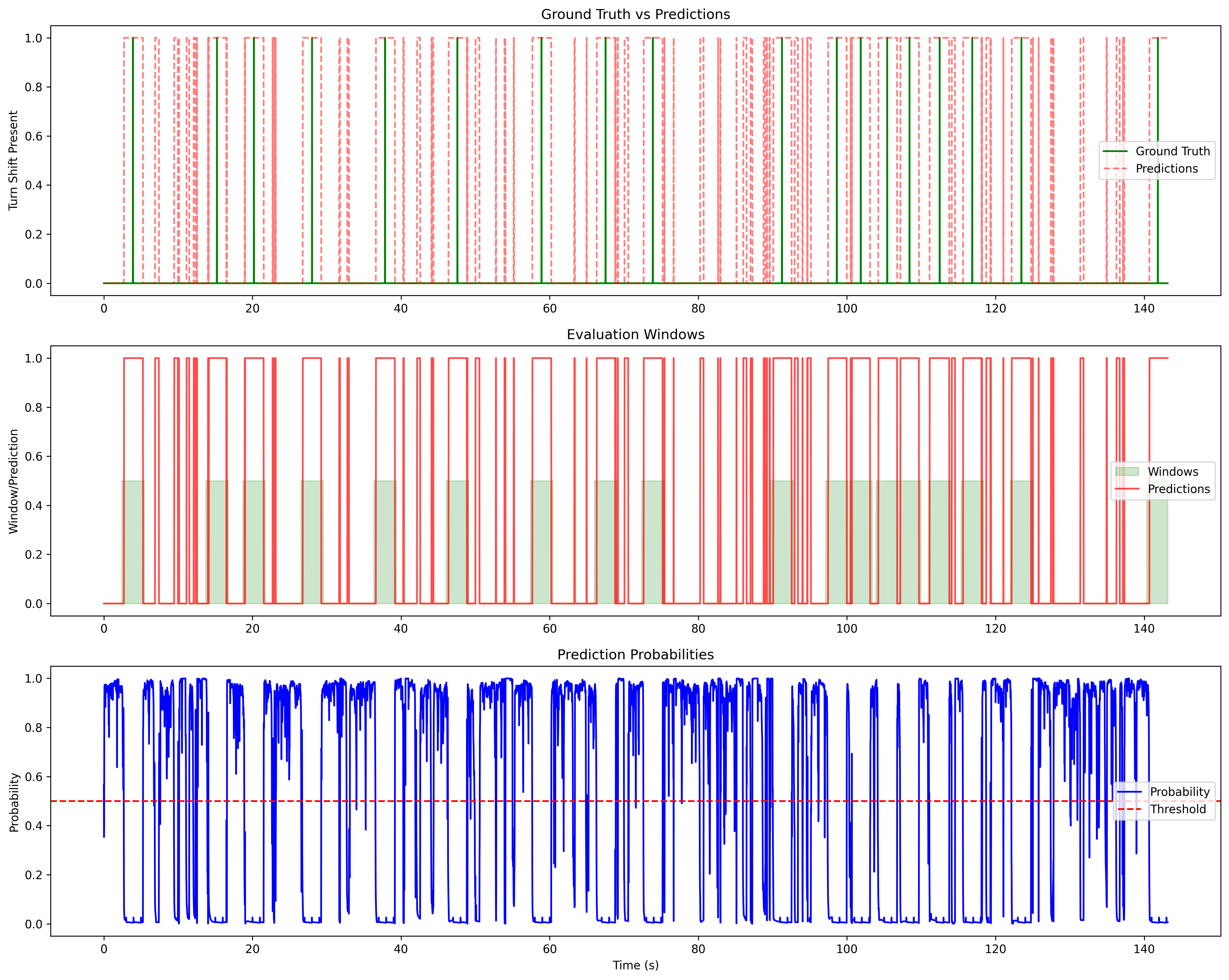Select the Probability legend label
The width and height of the screenshot is (1229, 980).
(1180, 791)
